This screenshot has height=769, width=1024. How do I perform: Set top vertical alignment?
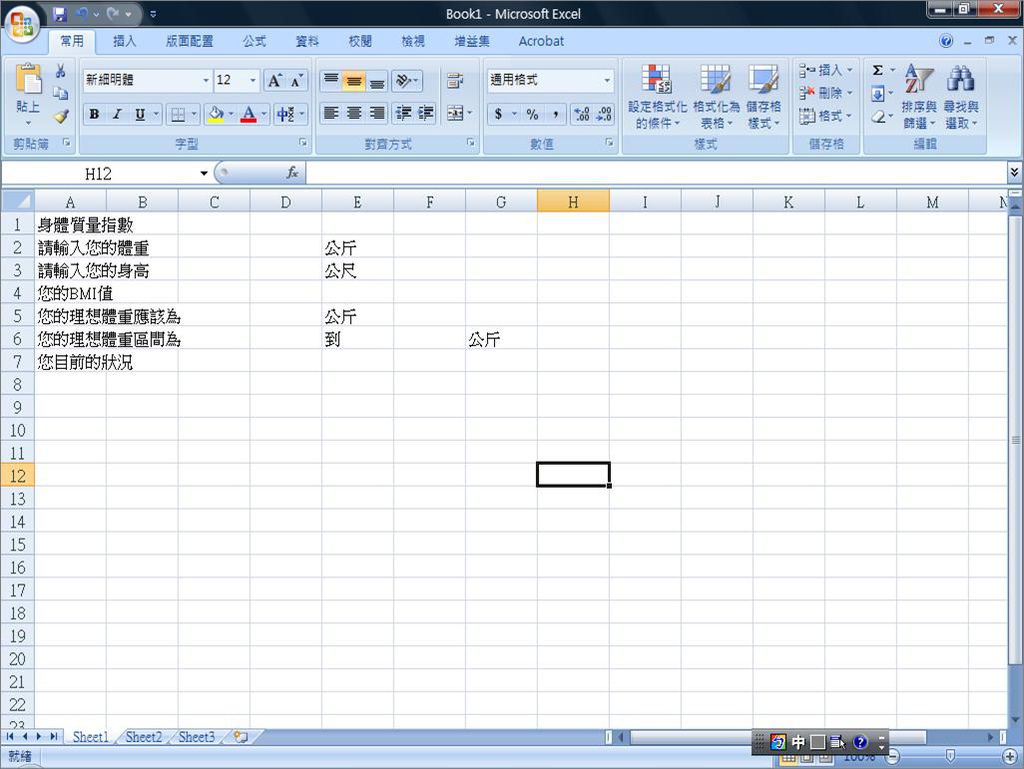click(331, 80)
